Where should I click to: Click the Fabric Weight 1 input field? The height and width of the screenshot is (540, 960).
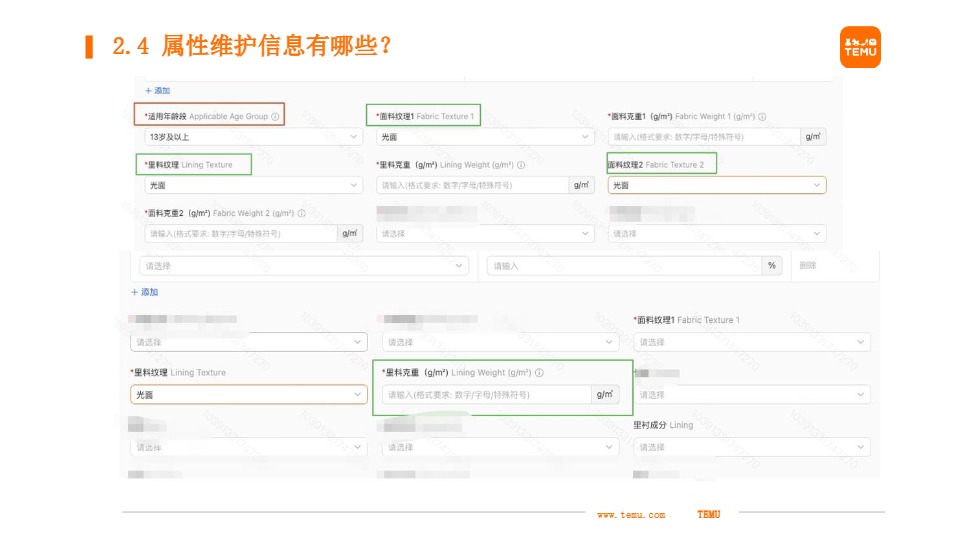[x=704, y=137]
